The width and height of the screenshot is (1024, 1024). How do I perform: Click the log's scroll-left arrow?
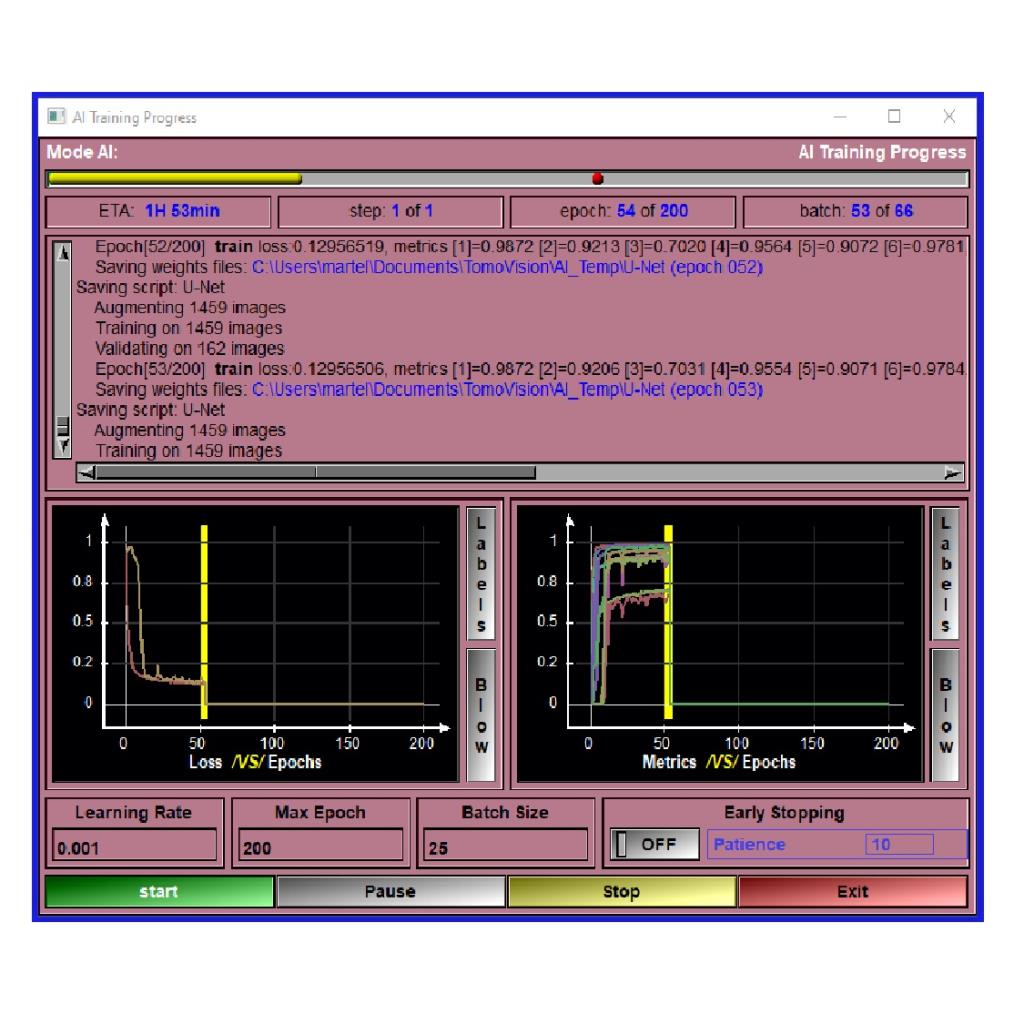86,473
